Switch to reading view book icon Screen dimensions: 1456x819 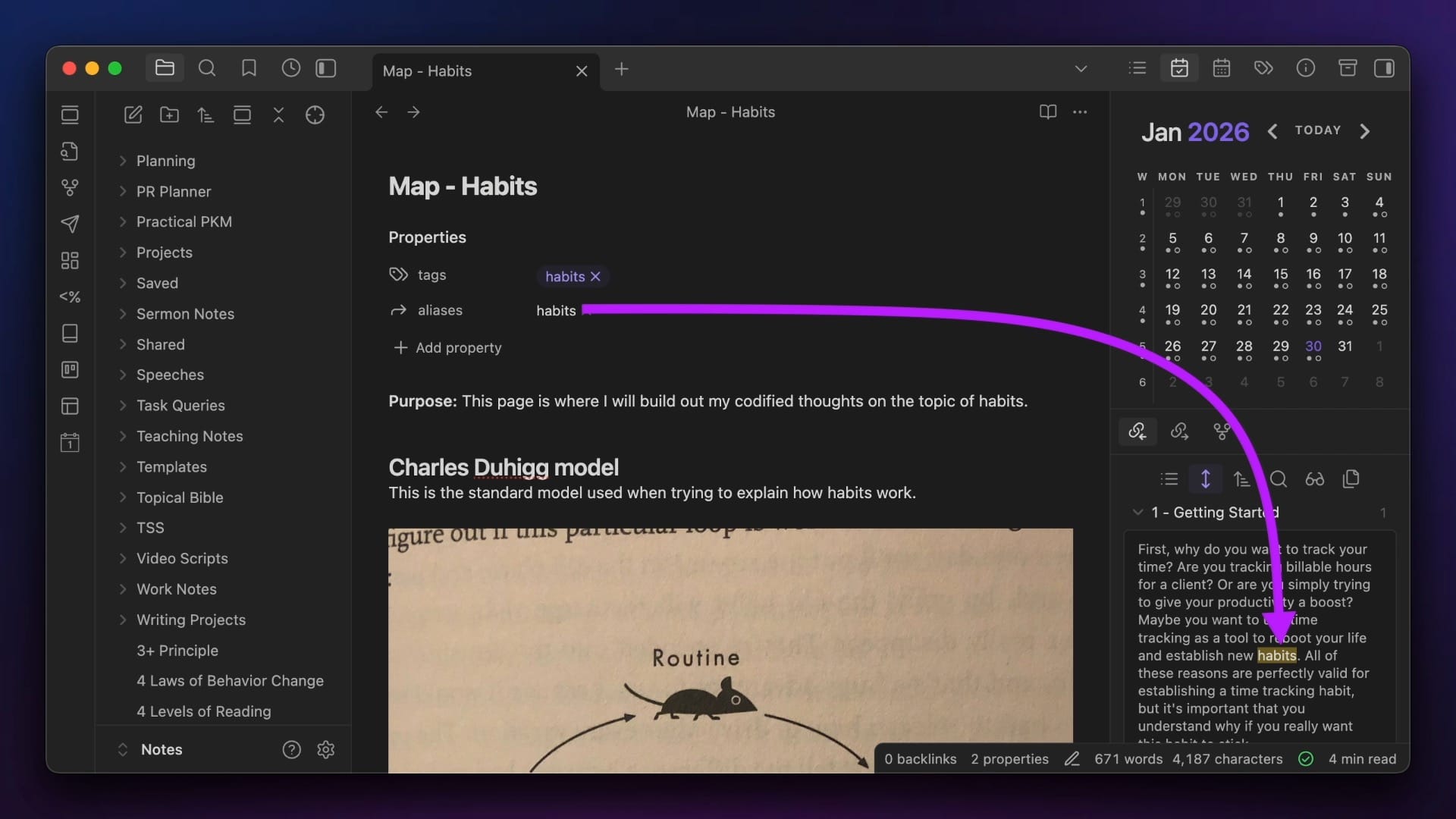pos(1047,112)
